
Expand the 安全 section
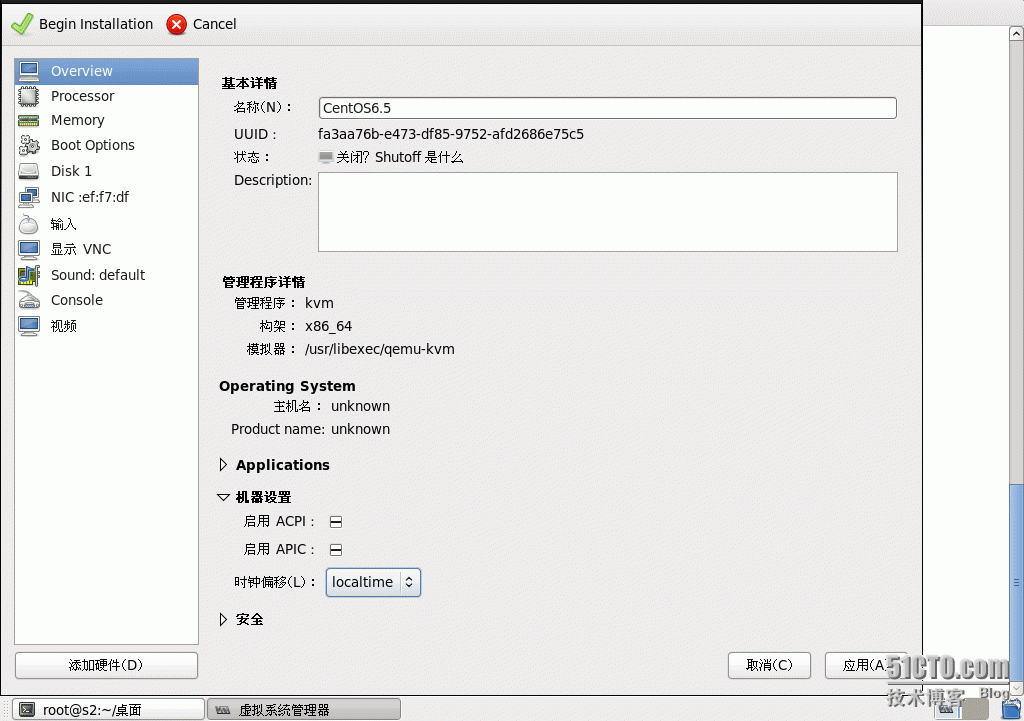[223, 620]
